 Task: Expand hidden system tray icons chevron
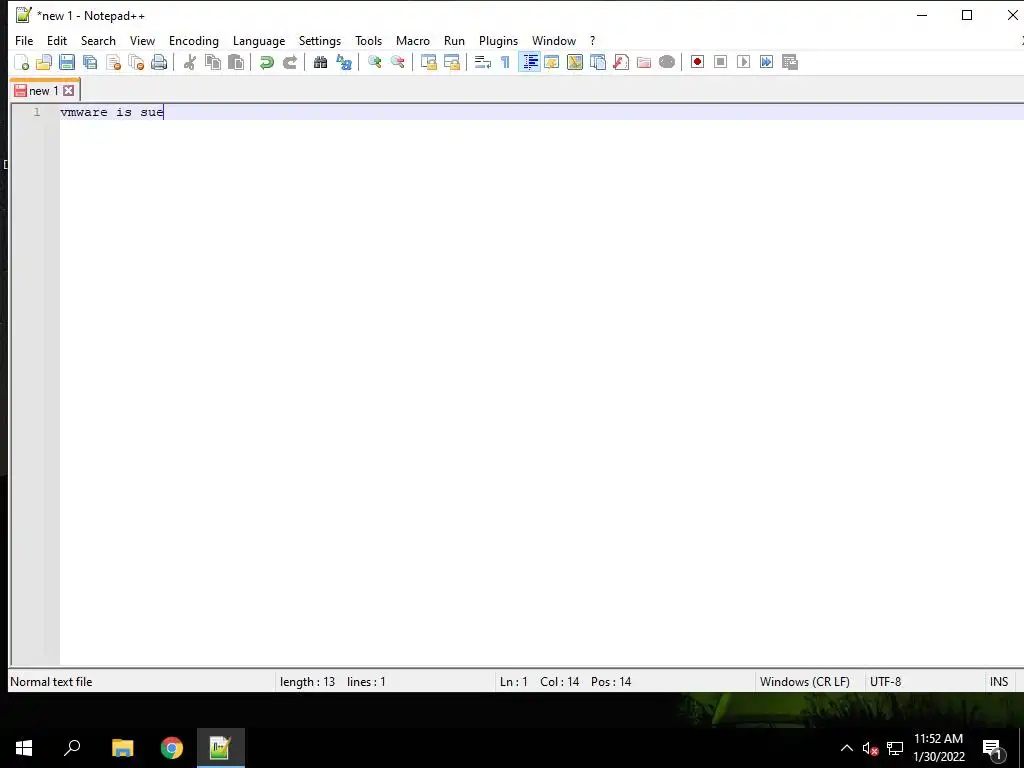[x=846, y=748]
